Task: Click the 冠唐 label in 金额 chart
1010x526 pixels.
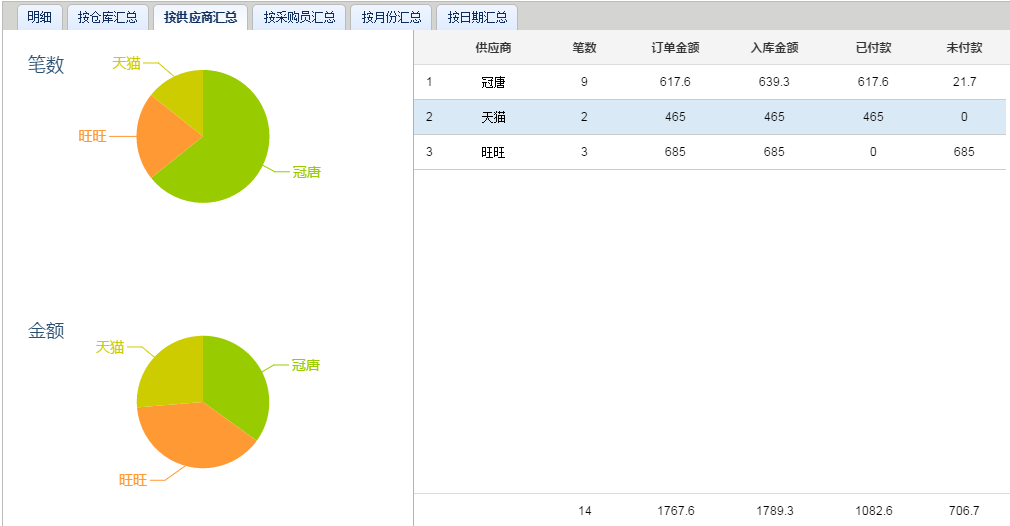Action: point(305,366)
